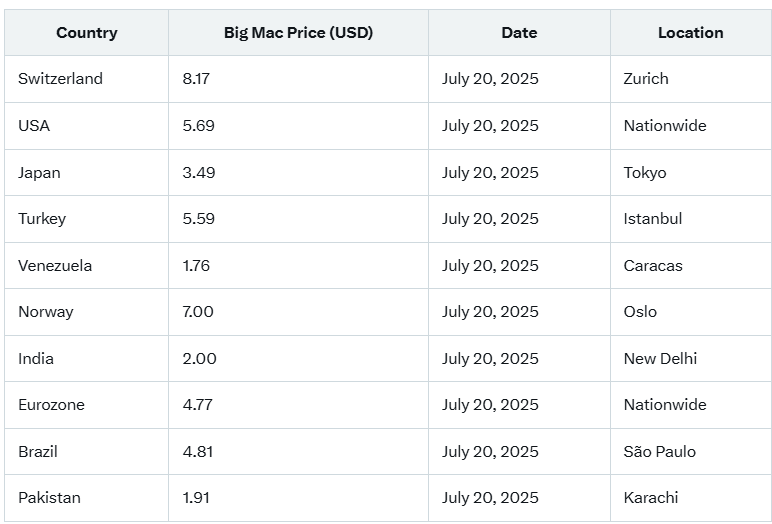The image size is (772, 524).
Task: Click the Date column header
Action: pyautogui.click(x=519, y=33)
